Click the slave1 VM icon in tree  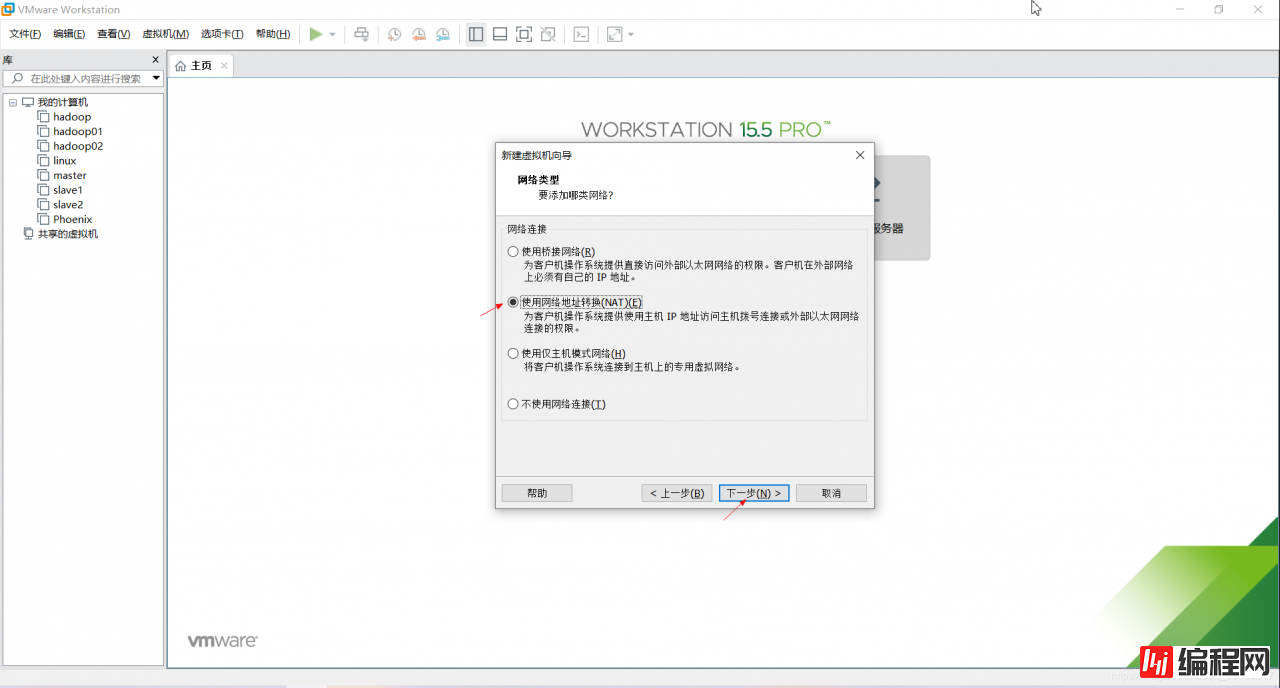pos(43,189)
